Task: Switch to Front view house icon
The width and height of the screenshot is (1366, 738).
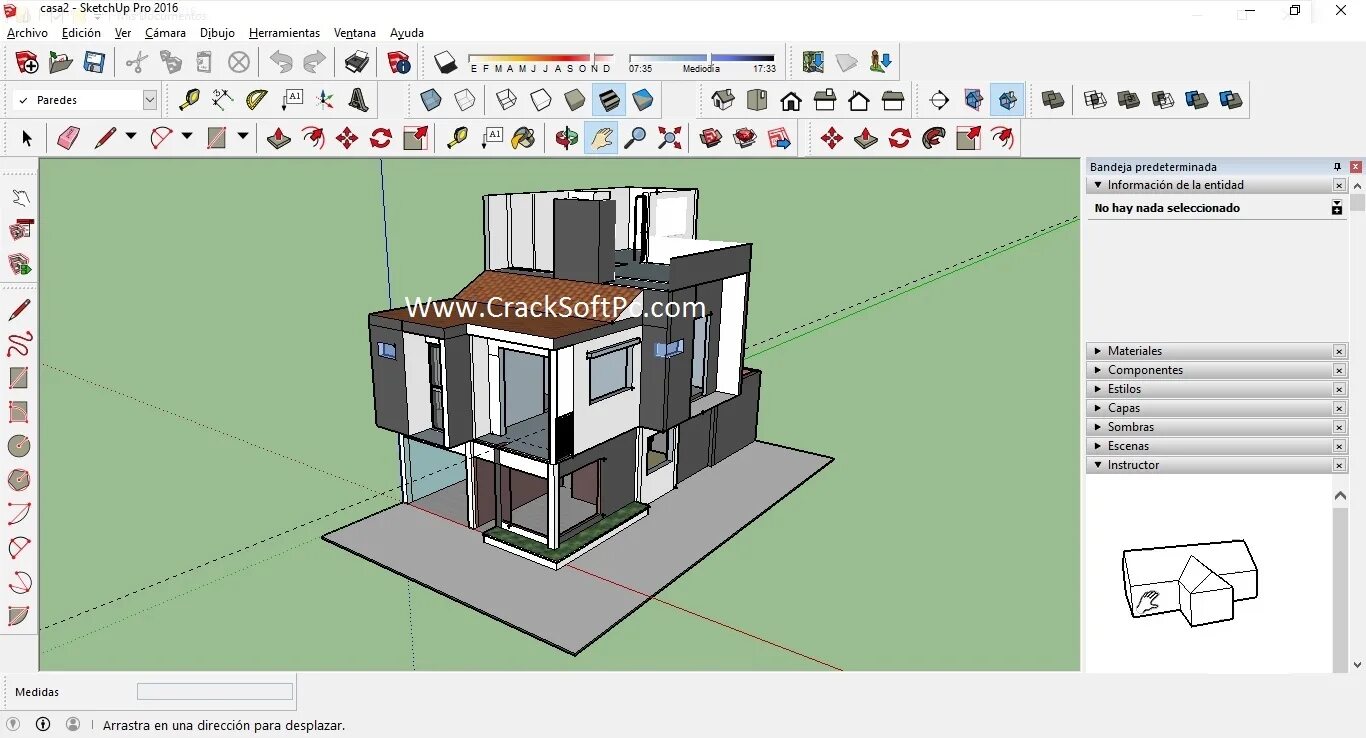Action: click(x=791, y=100)
